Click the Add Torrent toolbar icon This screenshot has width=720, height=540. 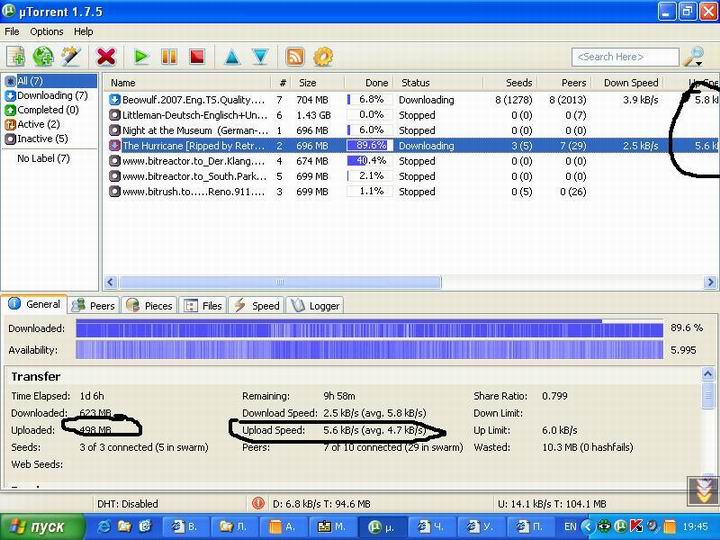16,57
